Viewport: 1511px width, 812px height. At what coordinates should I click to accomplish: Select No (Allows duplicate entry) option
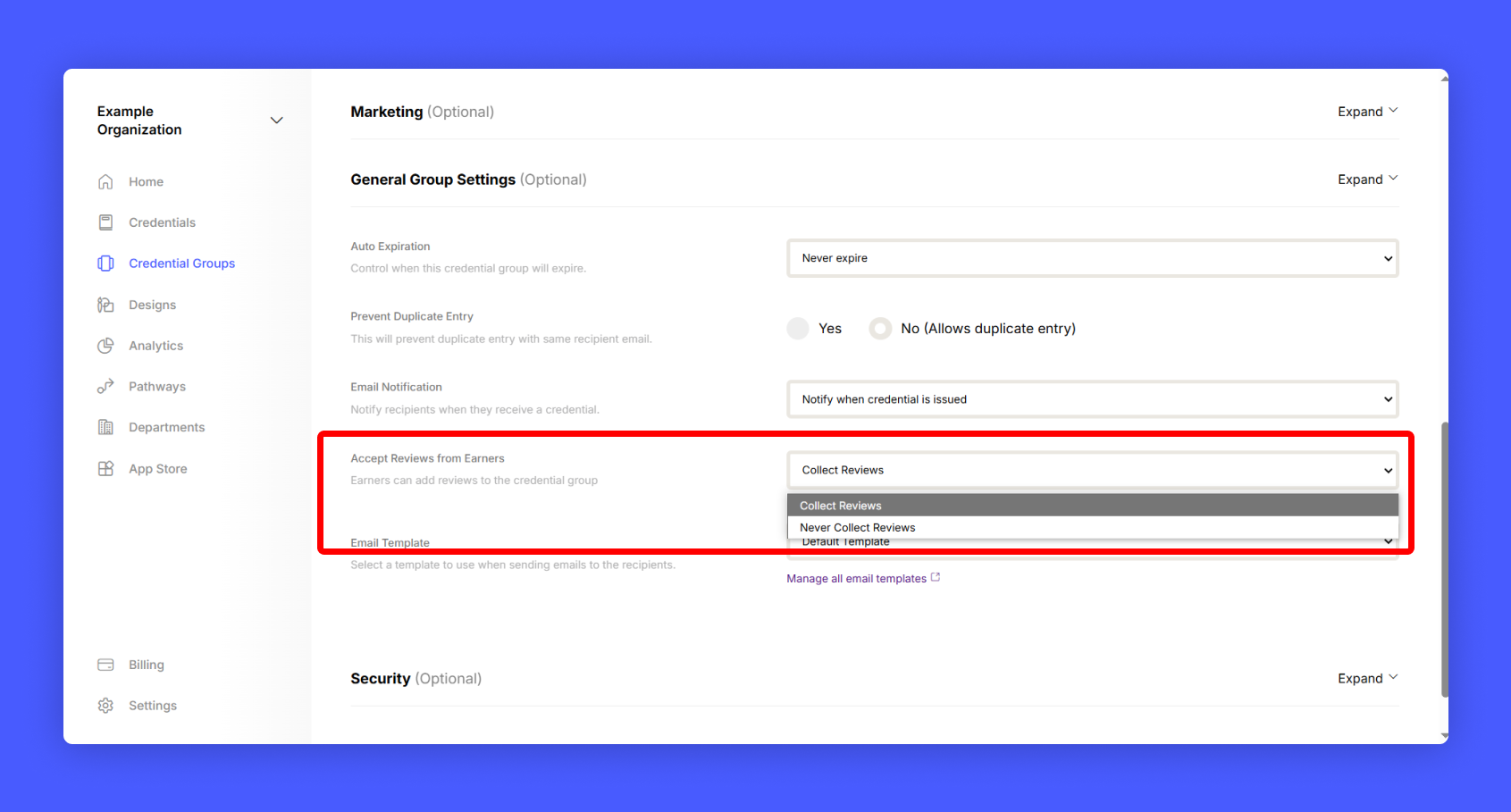[880, 329]
